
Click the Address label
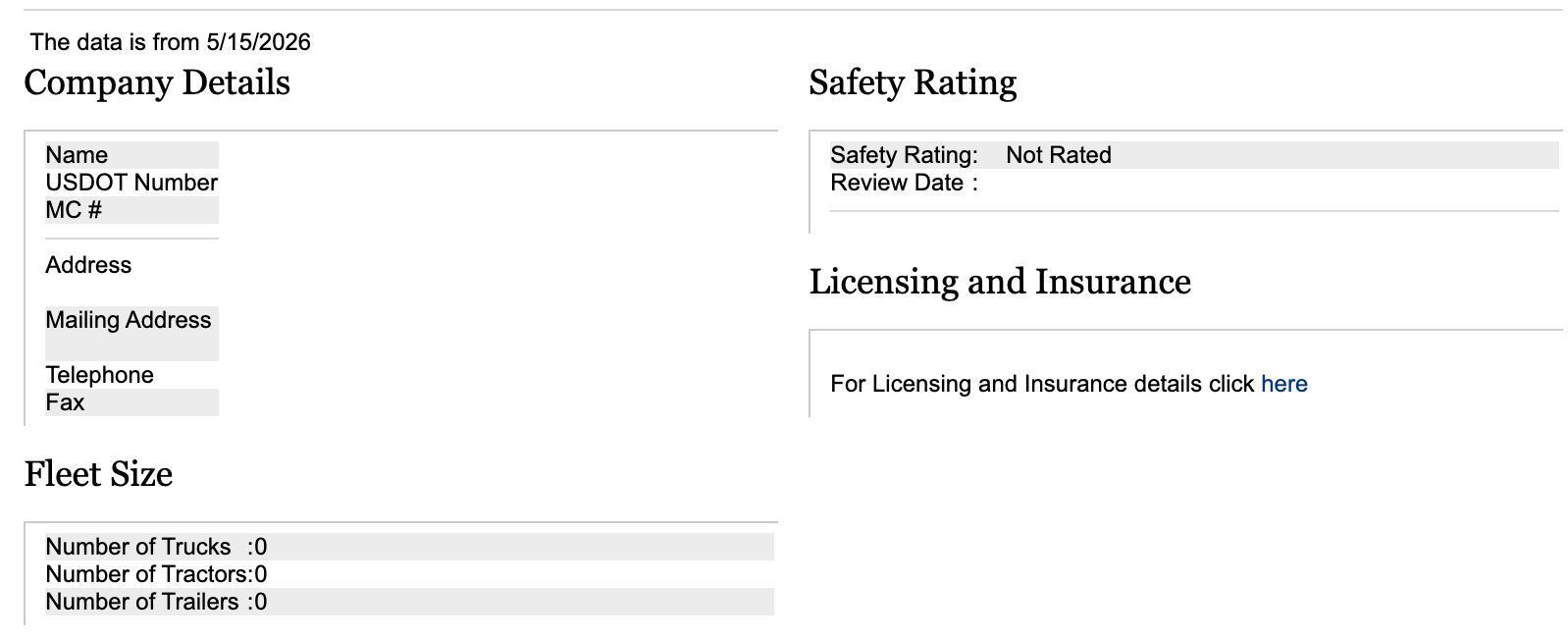tap(88, 265)
